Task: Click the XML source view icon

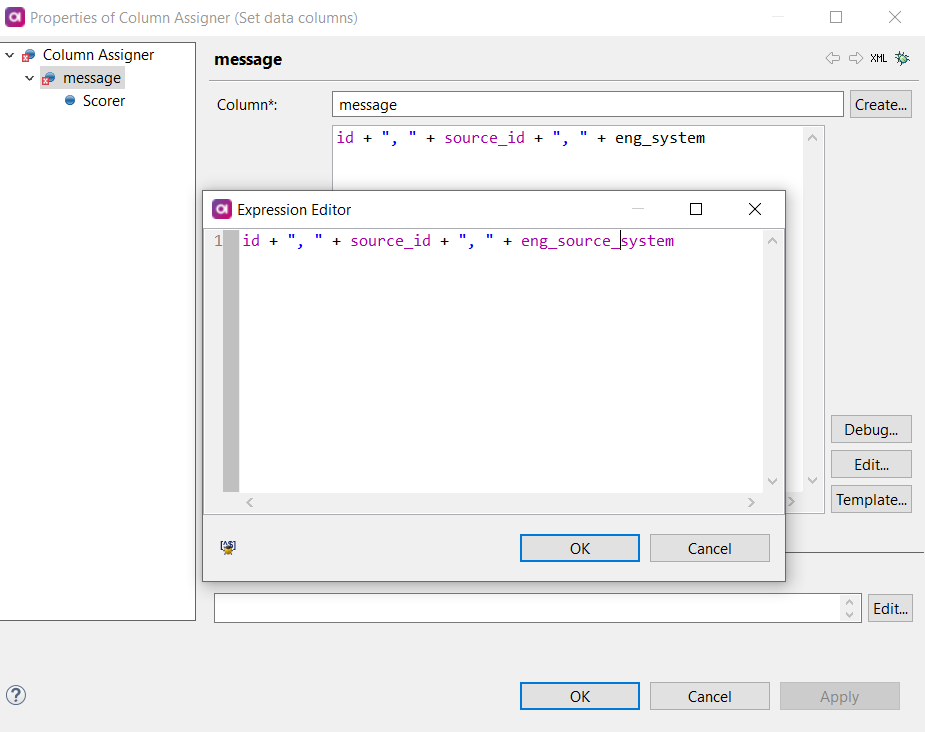Action: coord(878,59)
